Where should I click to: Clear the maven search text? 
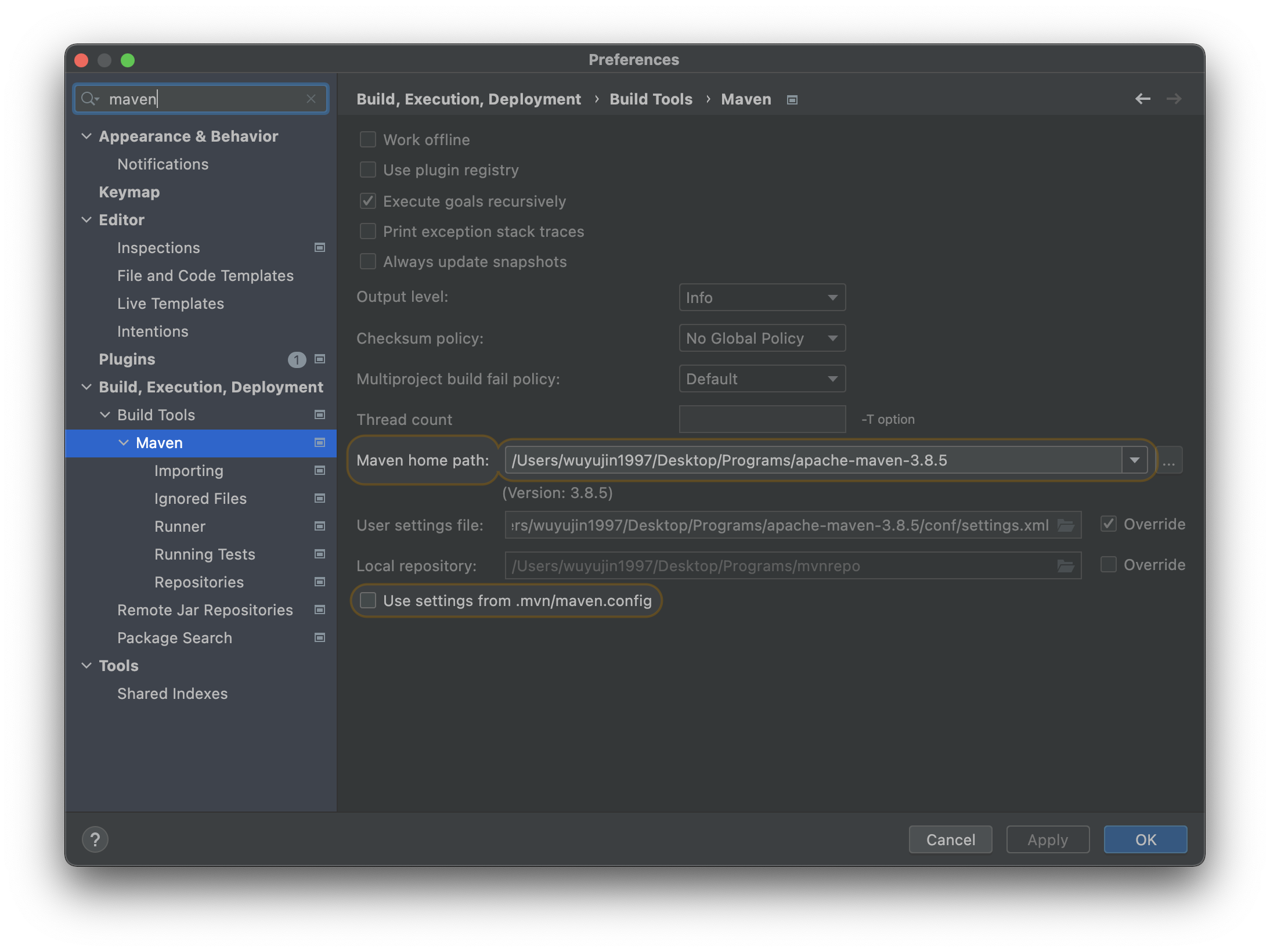click(x=311, y=99)
